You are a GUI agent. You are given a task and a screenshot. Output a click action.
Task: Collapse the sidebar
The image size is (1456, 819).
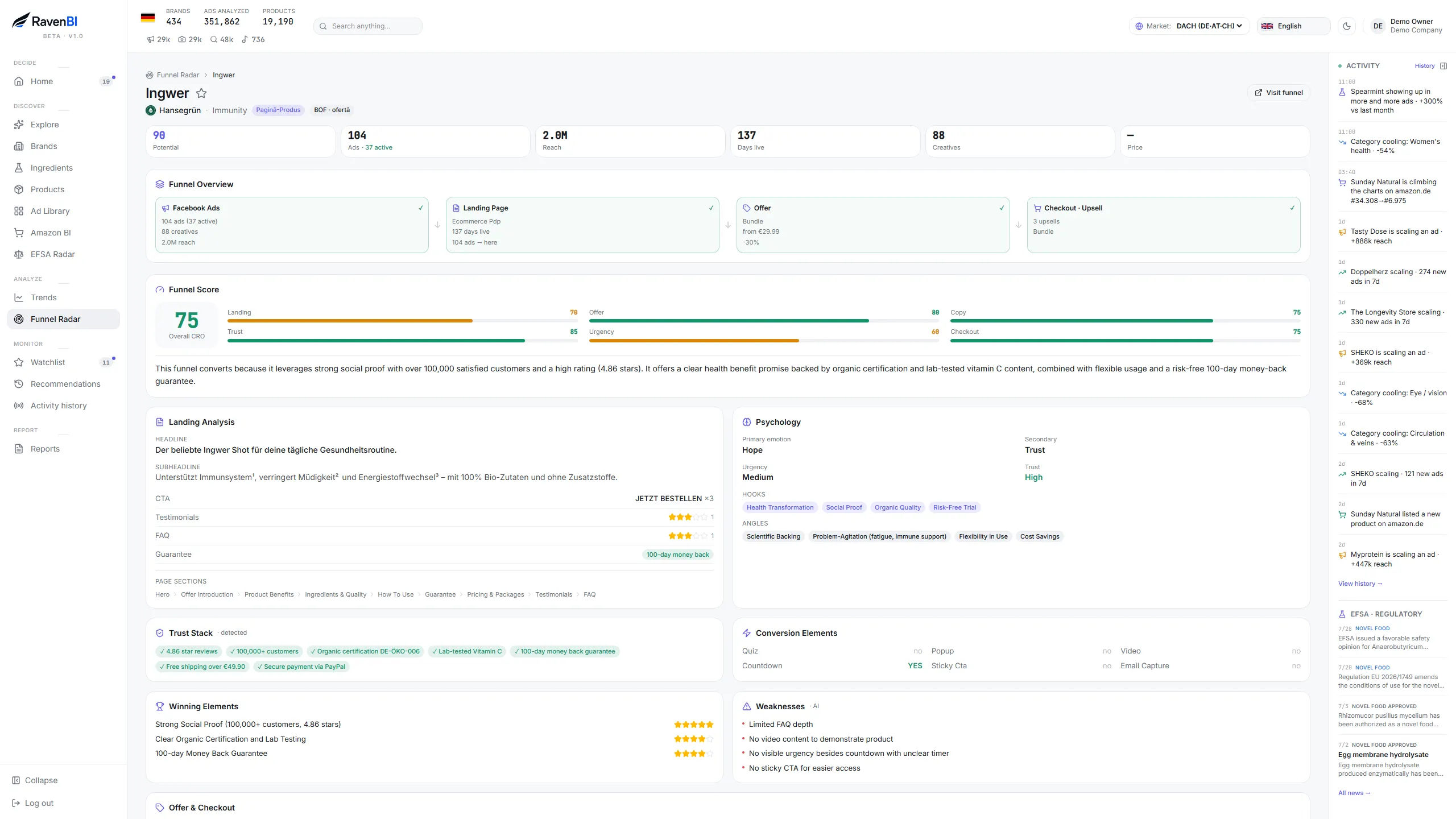pos(35,780)
